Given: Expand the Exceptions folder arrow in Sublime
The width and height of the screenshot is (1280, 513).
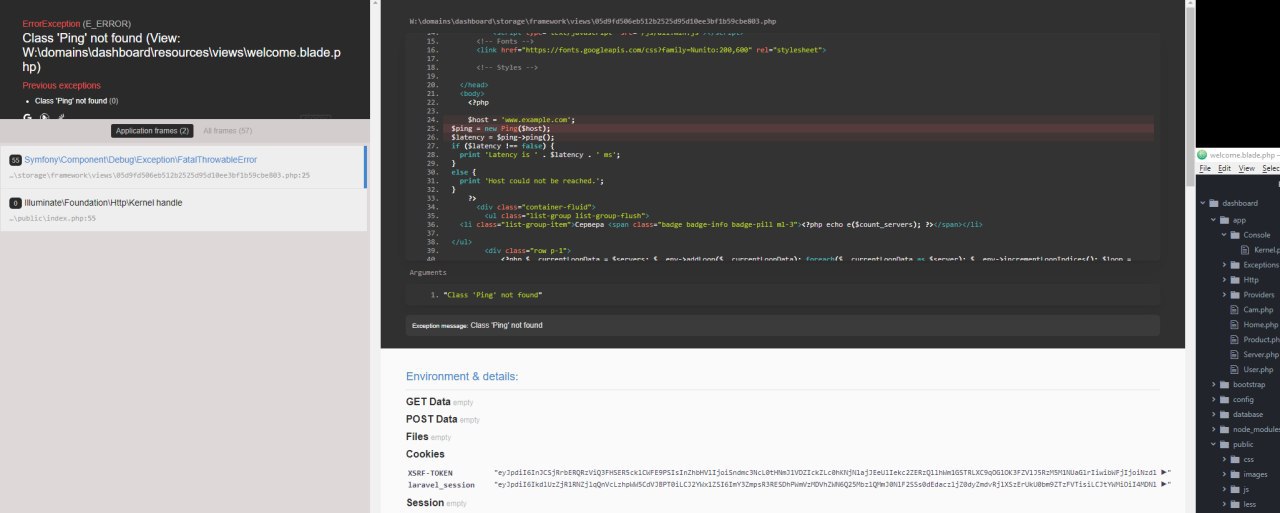Looking at the screenshot, I should pos(1223,265).
